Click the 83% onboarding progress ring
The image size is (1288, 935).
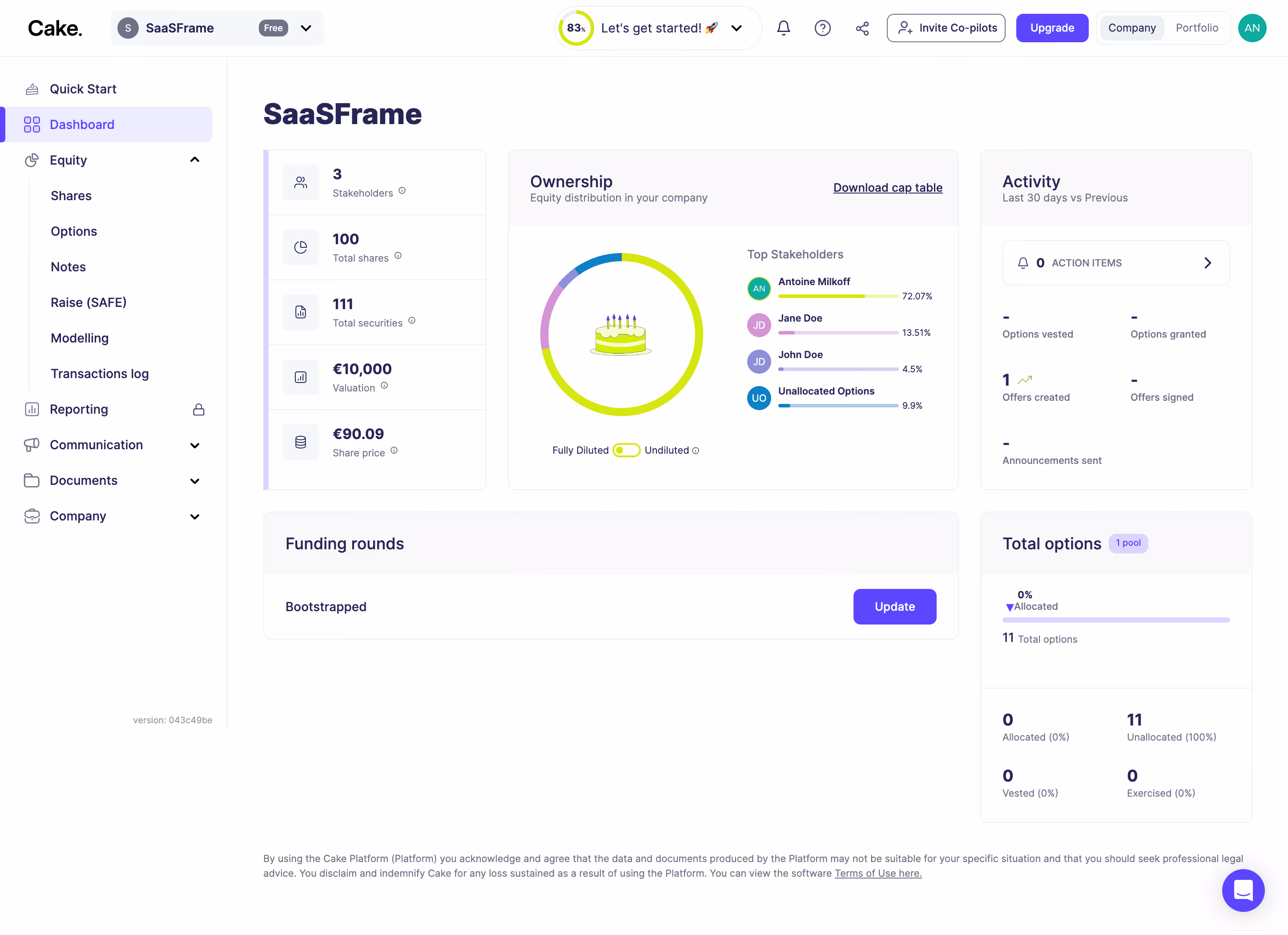tap(576, 28)
